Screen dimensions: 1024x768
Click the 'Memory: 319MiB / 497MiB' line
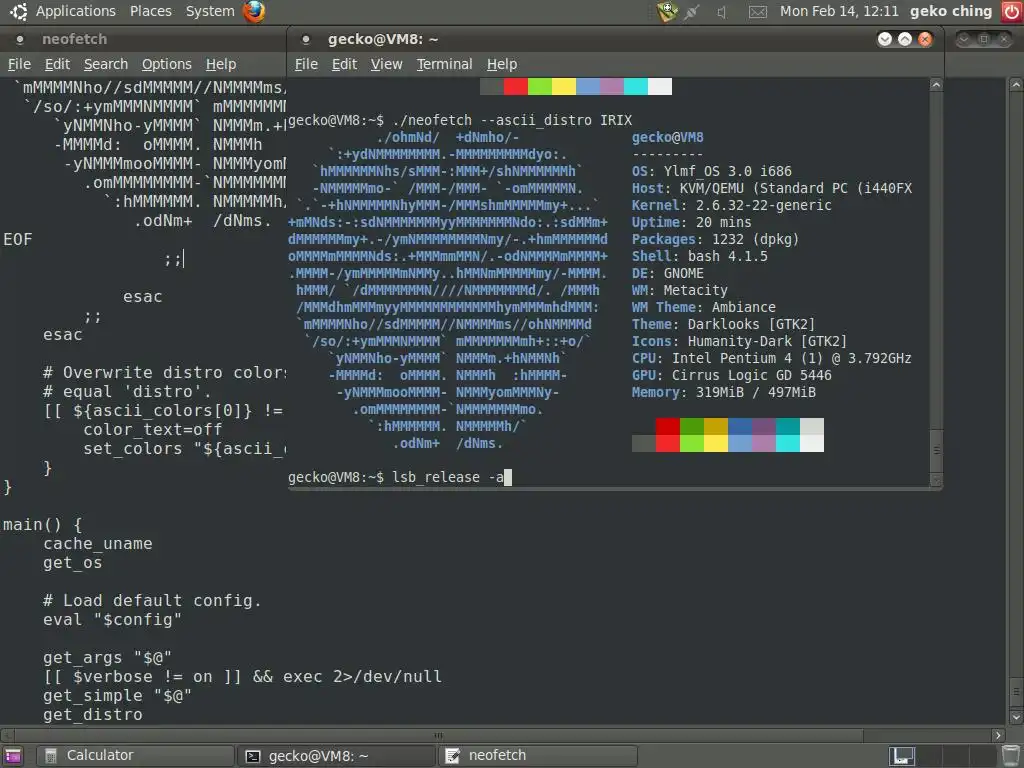click(724, 392)
